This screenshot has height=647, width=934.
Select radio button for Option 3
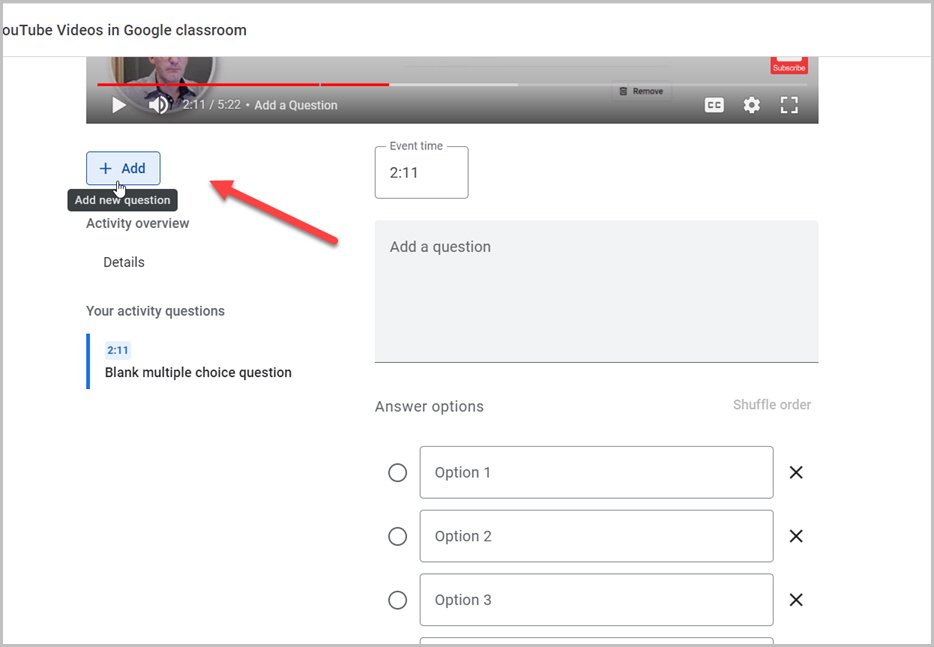pos(398,600)
